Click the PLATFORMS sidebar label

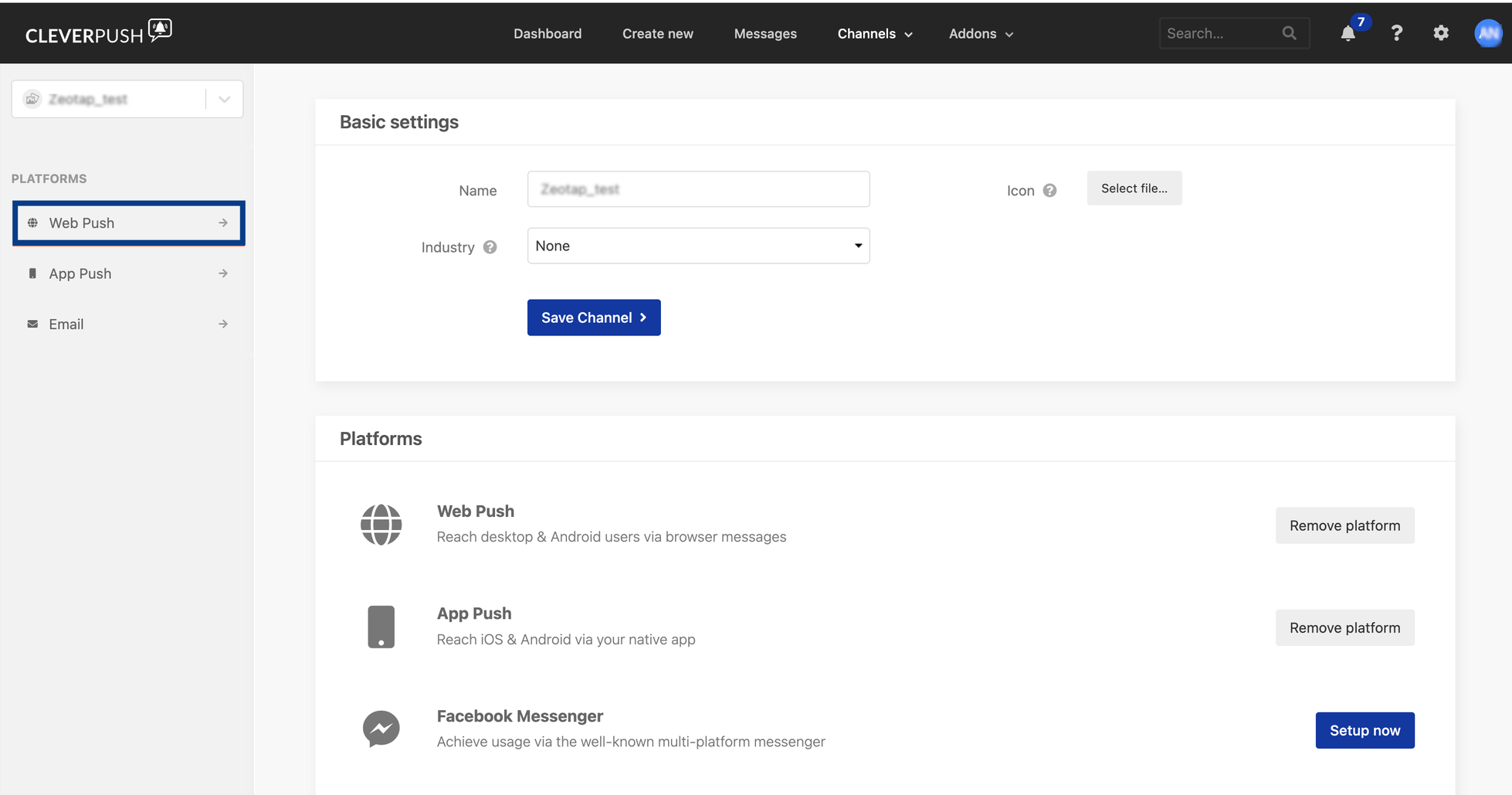(x=49, y=178)
